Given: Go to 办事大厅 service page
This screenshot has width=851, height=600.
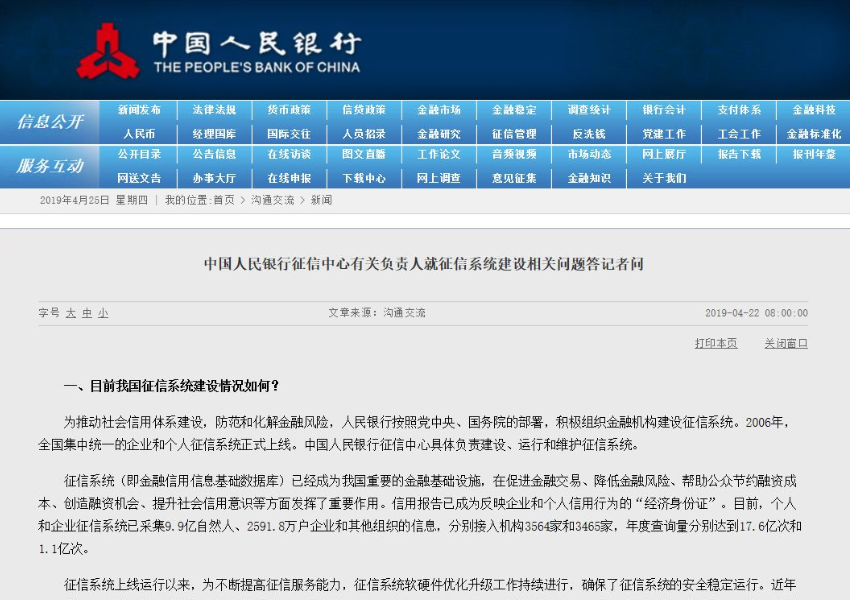Looking at the screenshot, I should [214, 178].
